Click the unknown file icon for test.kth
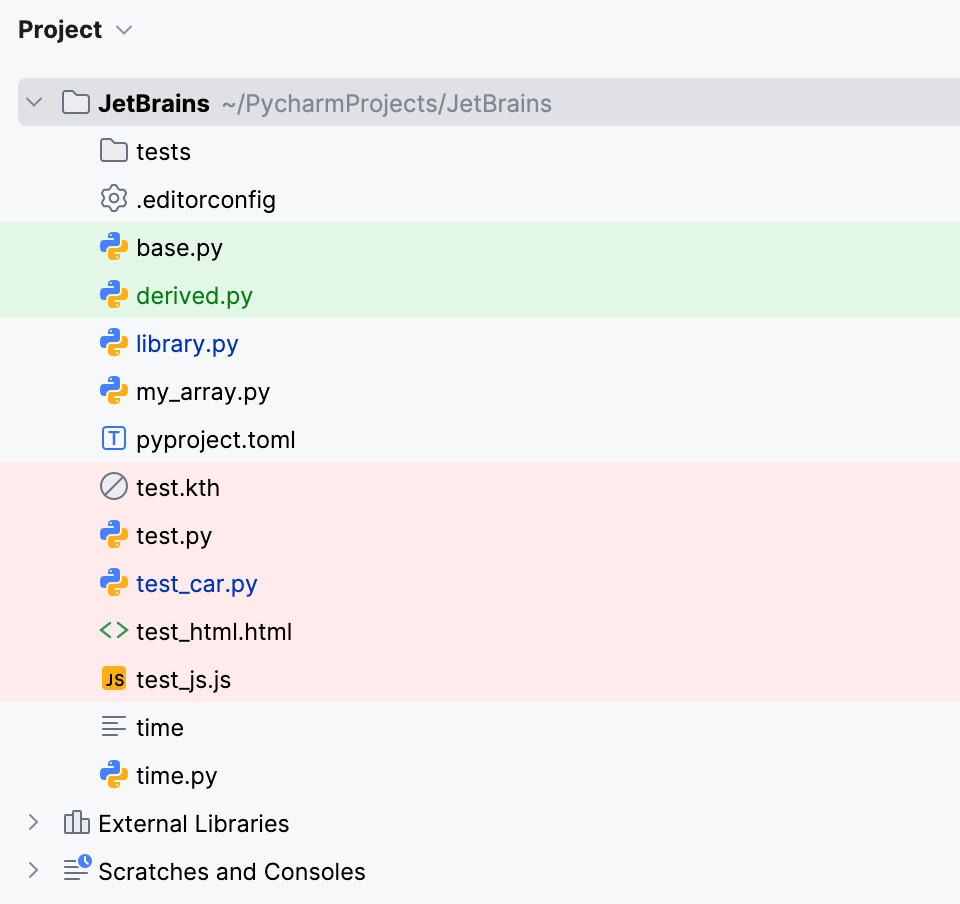The image size is (960, 904). (x=114, y=487)
